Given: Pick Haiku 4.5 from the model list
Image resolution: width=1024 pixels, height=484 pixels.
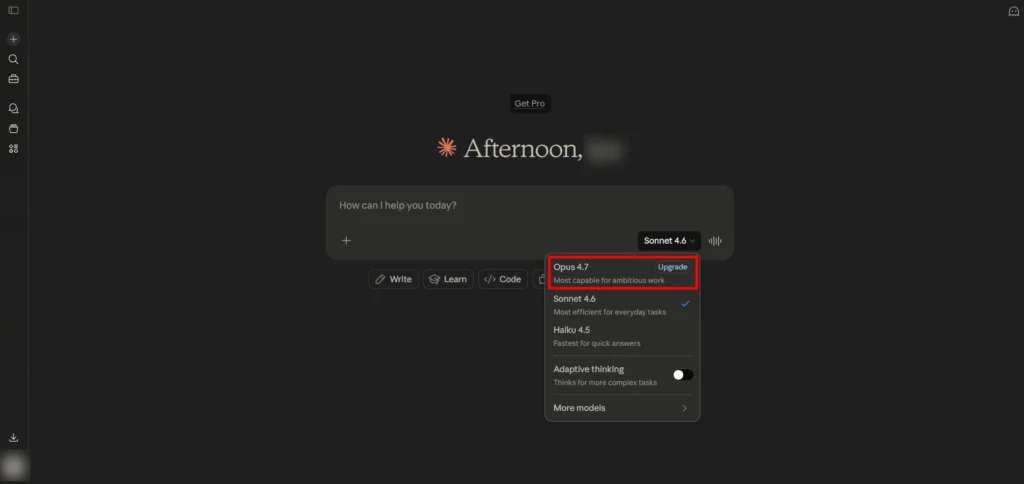Looking at the screenshot, I should point(622,336).
